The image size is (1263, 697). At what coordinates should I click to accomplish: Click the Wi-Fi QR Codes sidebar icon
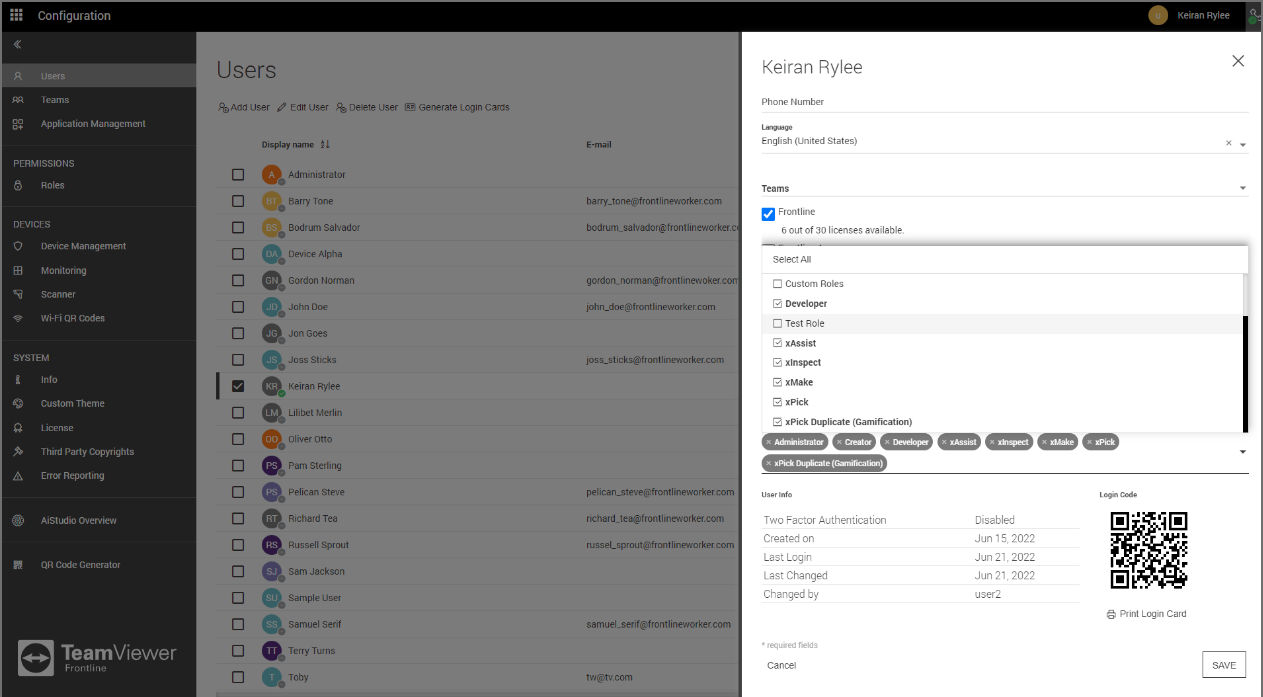point(18,318)
